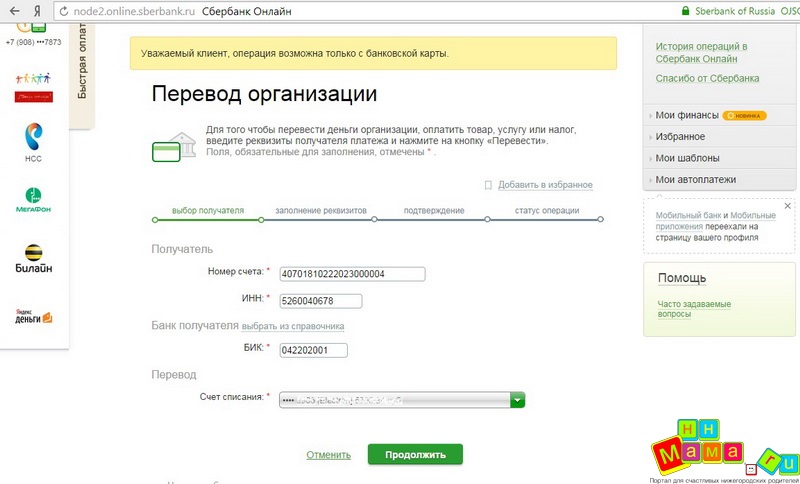This screenshot has width=800, height=484.
Task: Click the Сбербанк Онлайн page title in address bar
Action: point(246,11)
